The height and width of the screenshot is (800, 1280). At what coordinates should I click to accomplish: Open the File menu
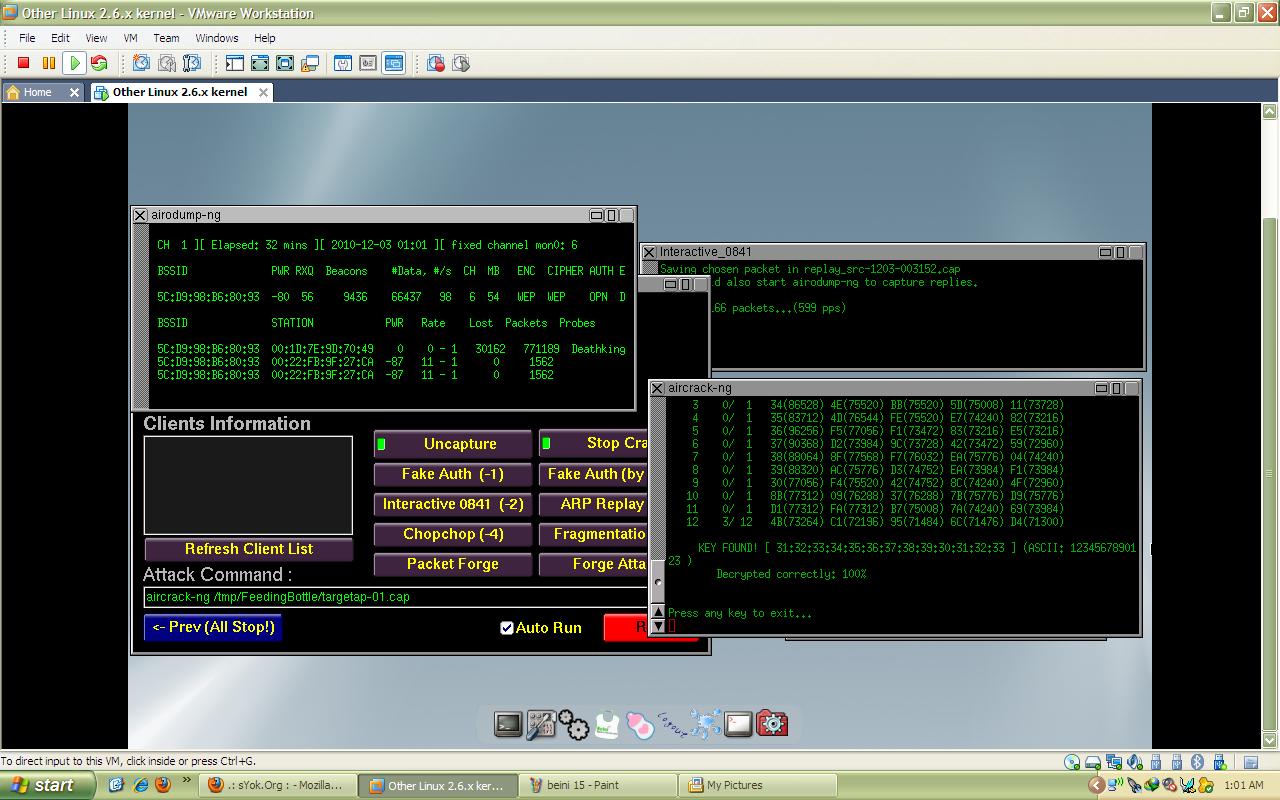tap(27, 38)
